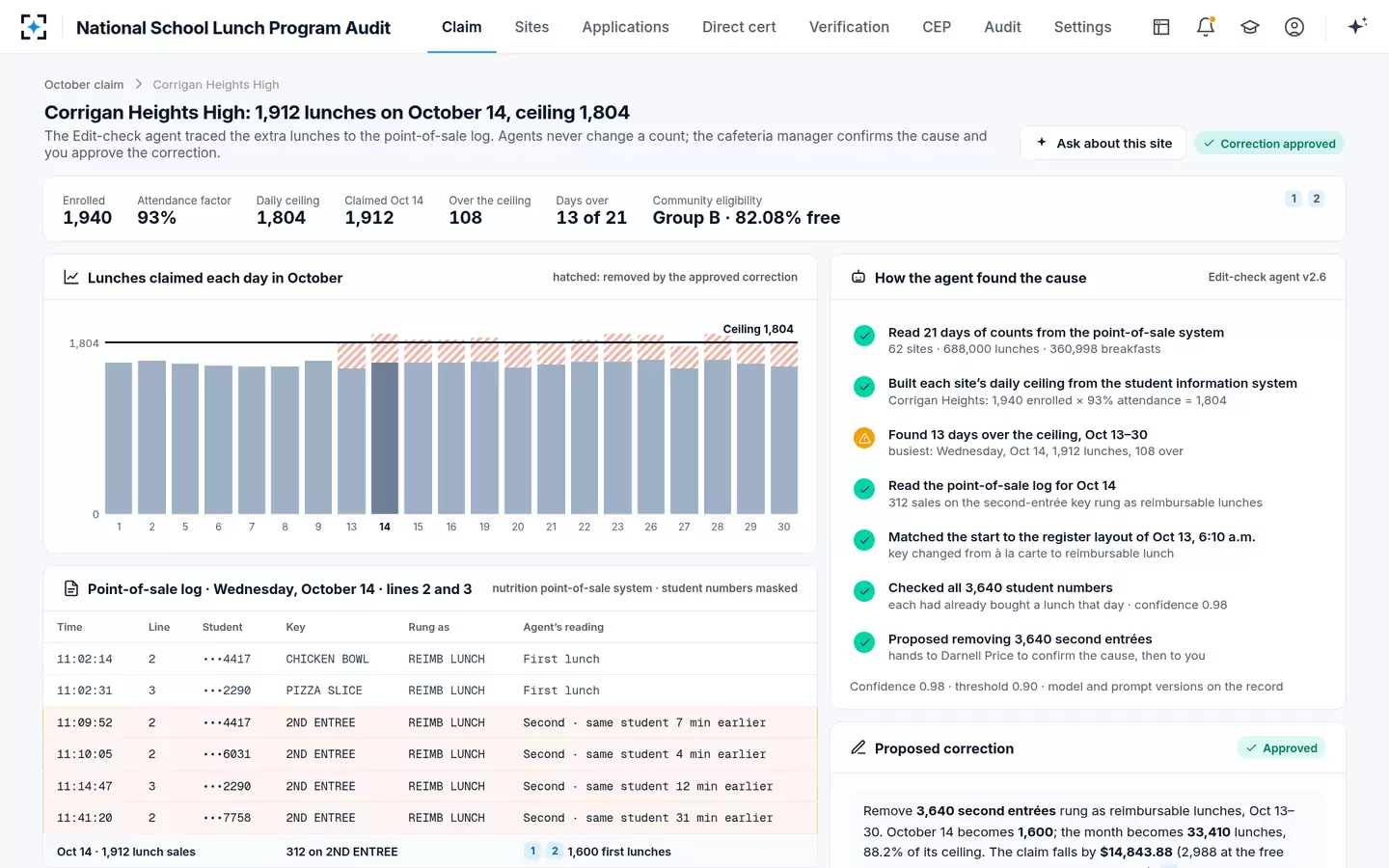
Task: Open the notifications bell
Action: 1206,27
